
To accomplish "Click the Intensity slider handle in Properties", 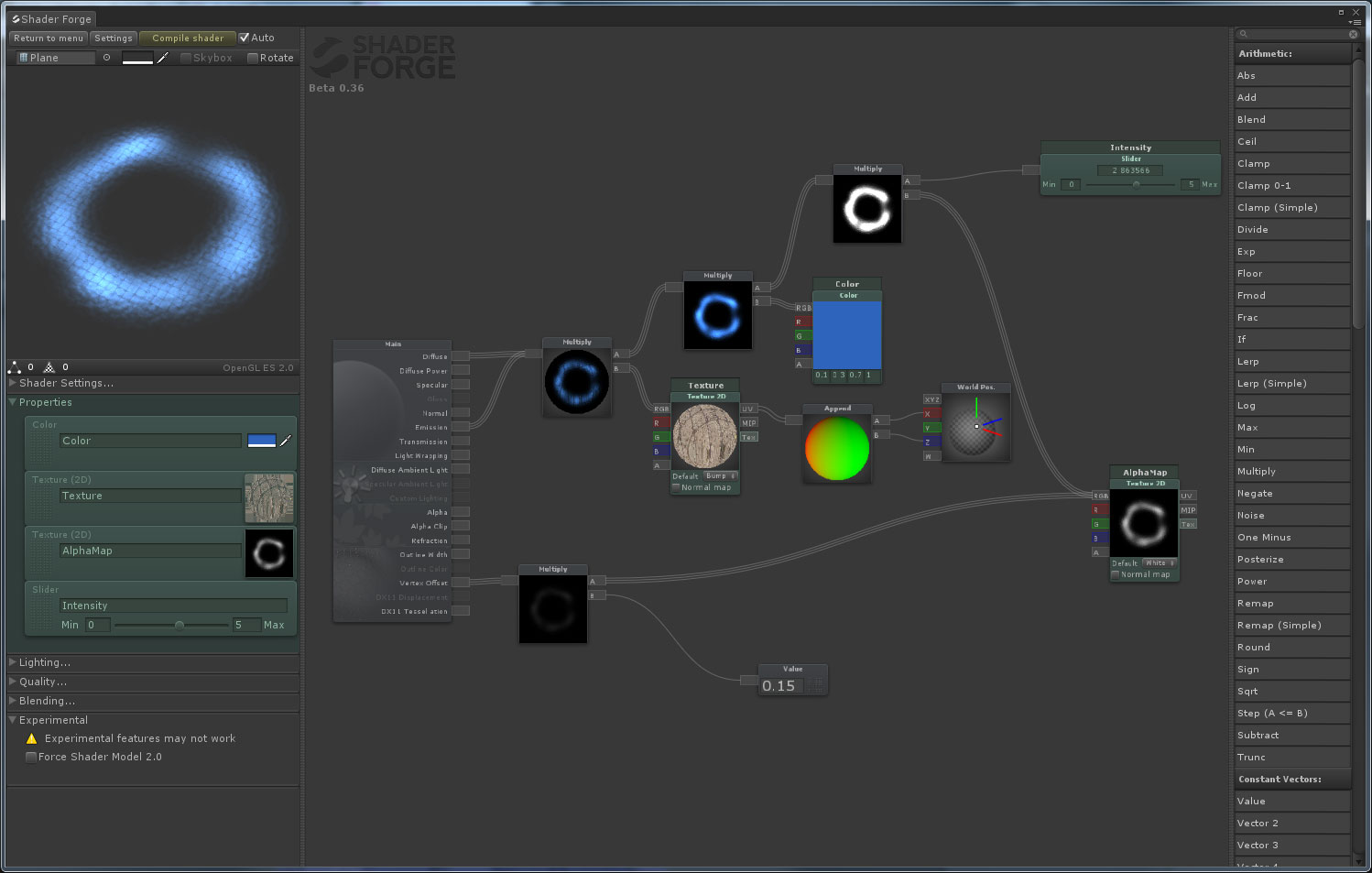I will [x=180, y=625].
